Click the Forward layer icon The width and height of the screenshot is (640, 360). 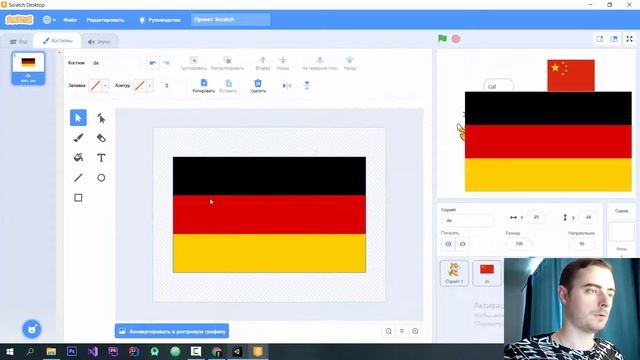point(263,60)
